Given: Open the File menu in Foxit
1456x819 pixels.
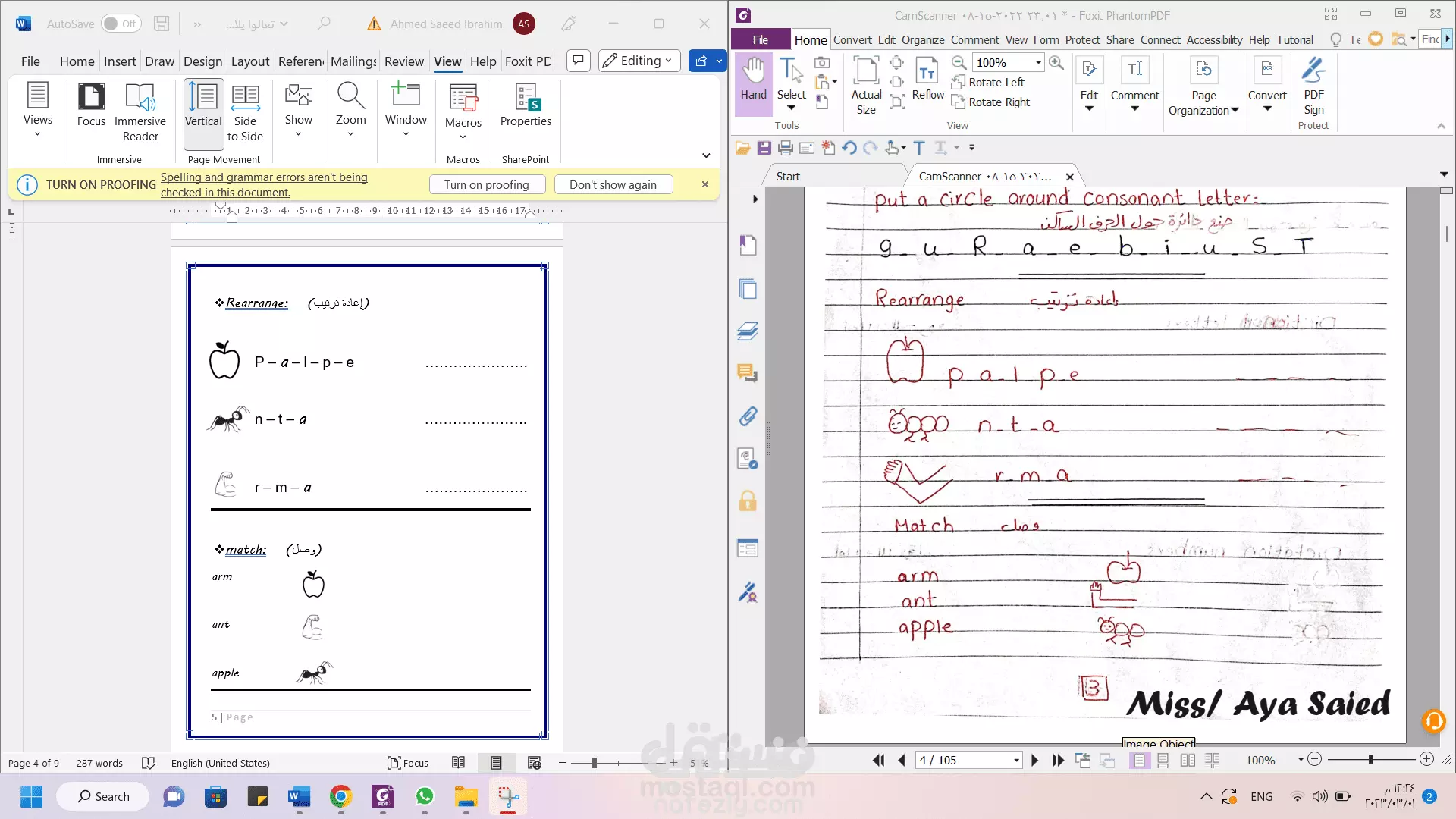Looking at the screenshot, I should tap(761, 39).
